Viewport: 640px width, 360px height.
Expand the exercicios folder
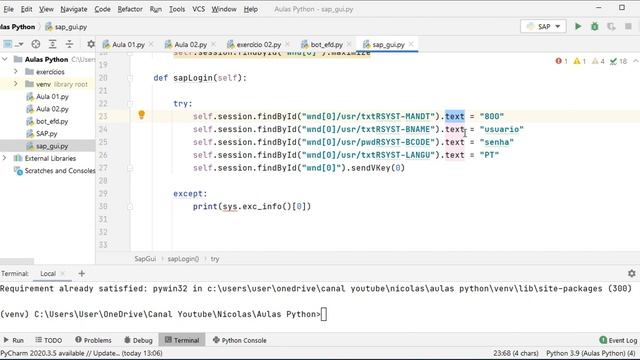point(16,71)
